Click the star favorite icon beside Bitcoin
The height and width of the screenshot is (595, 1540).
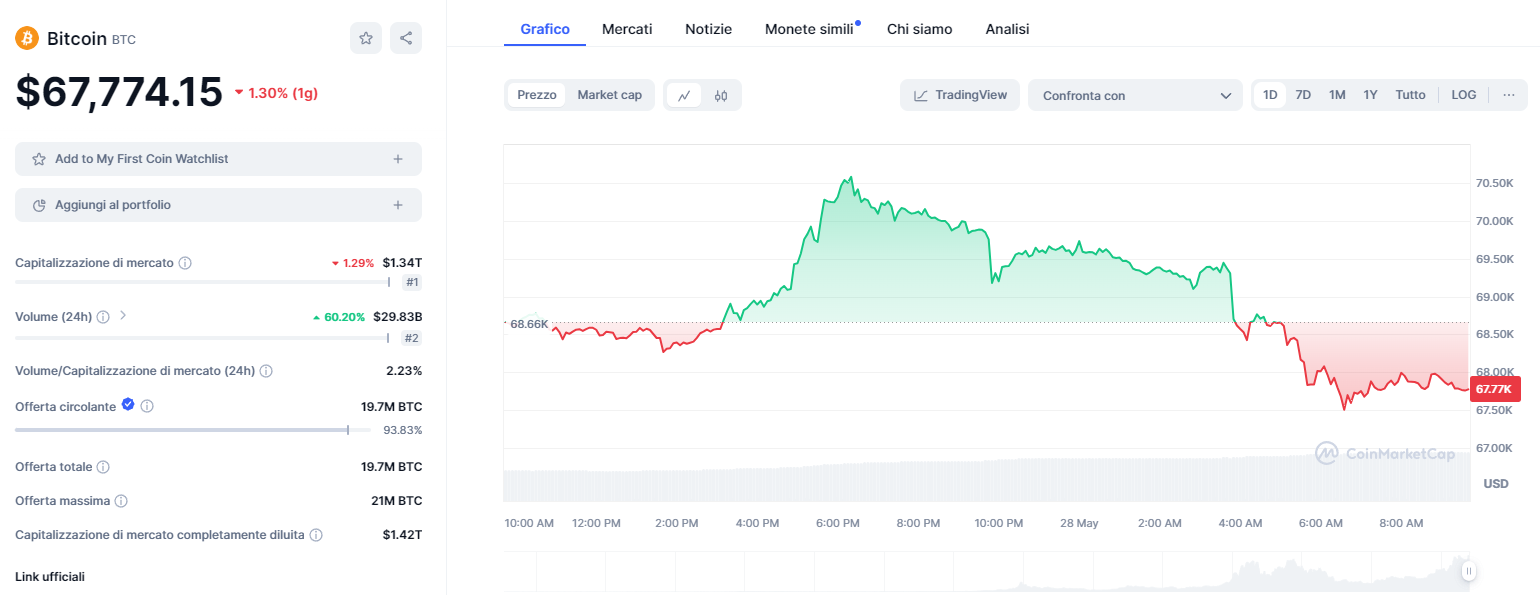(366, 38)
